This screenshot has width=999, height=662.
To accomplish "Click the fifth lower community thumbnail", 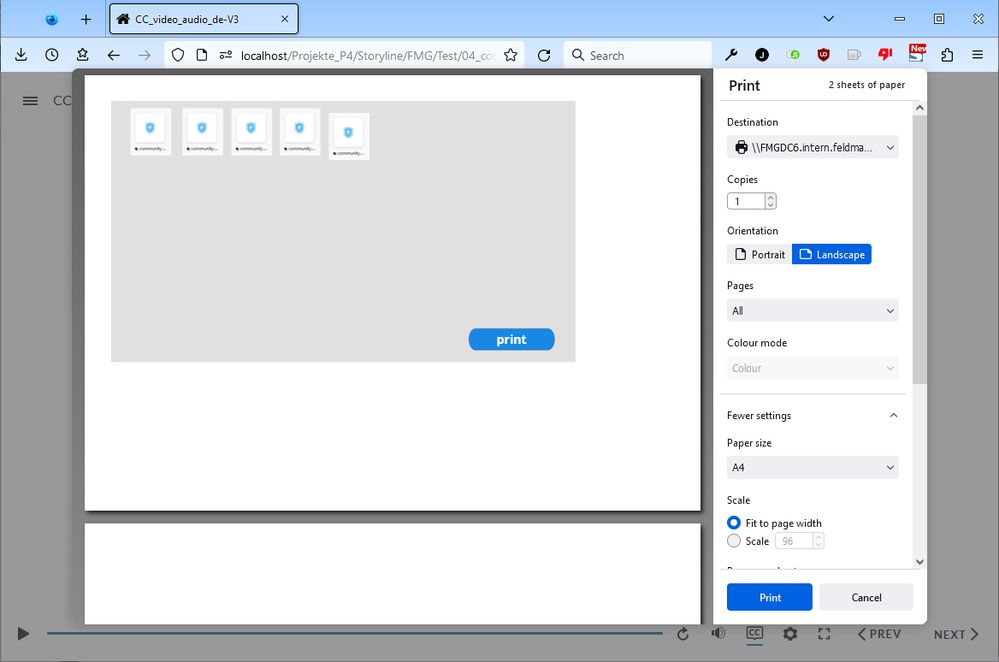I will [x=349, y=136].
